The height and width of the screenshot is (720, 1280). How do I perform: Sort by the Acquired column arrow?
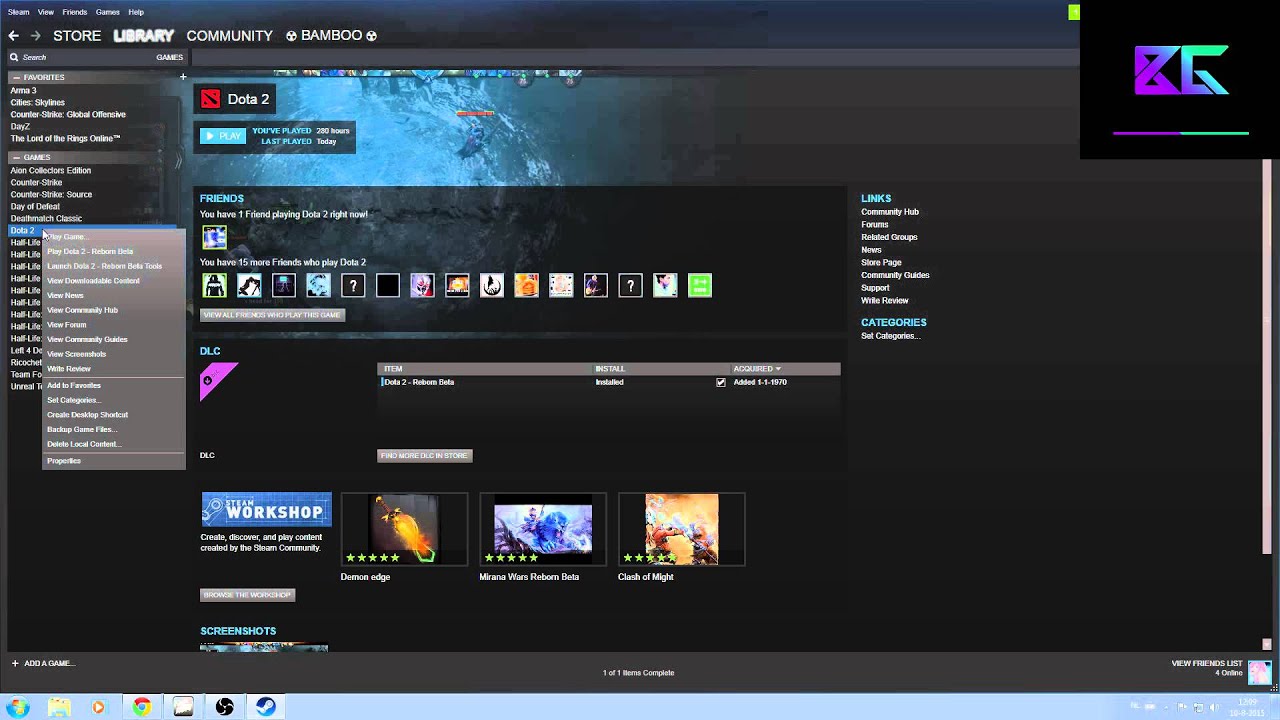point(778,369)
